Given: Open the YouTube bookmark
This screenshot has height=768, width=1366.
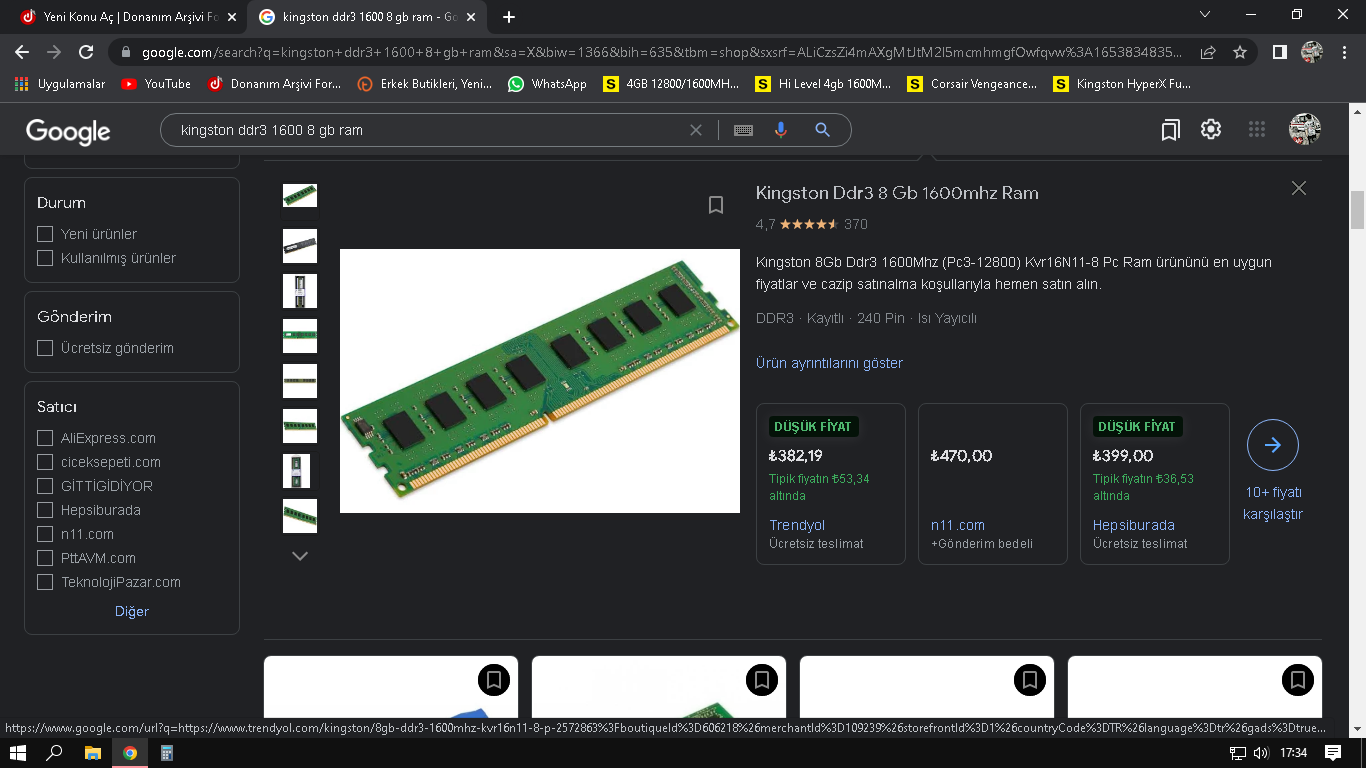Looking at the screenshot, I should (x=156, y=84).
